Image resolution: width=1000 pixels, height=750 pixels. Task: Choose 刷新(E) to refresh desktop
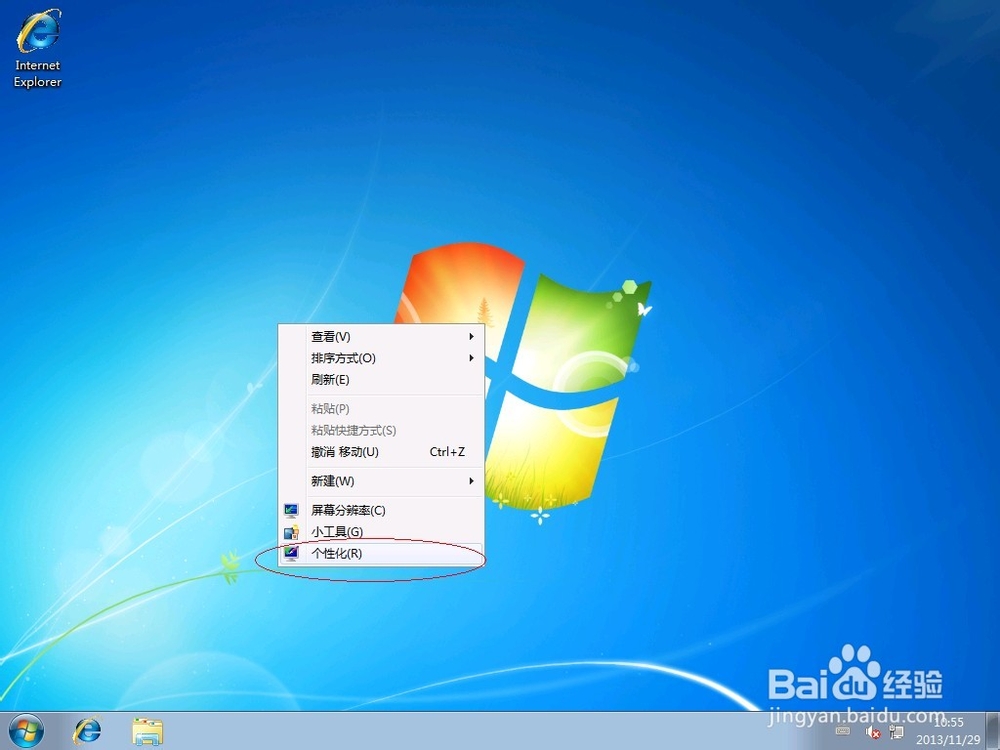pos(381,380)
